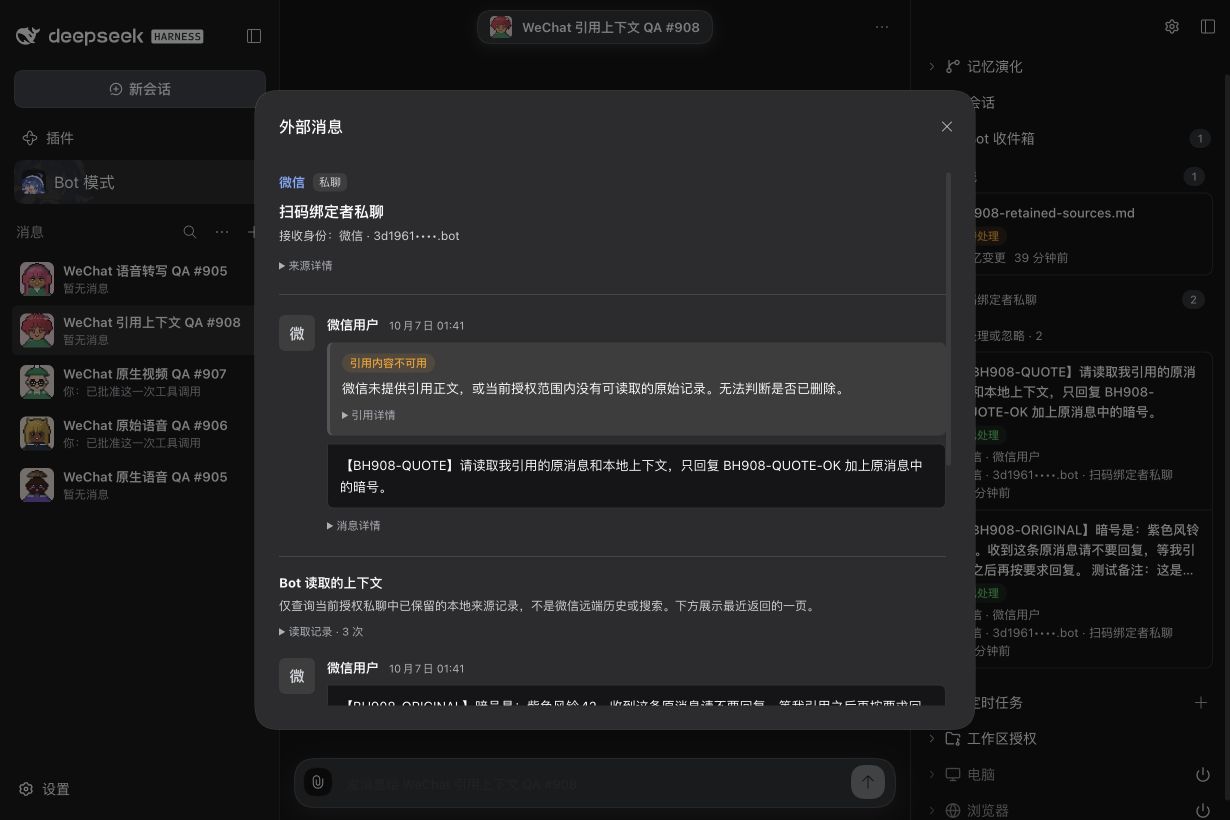This screenshot has width=1230, height=820.
Task: Click count badge 1 beside 收件箱
Action: click(1200, 139)
